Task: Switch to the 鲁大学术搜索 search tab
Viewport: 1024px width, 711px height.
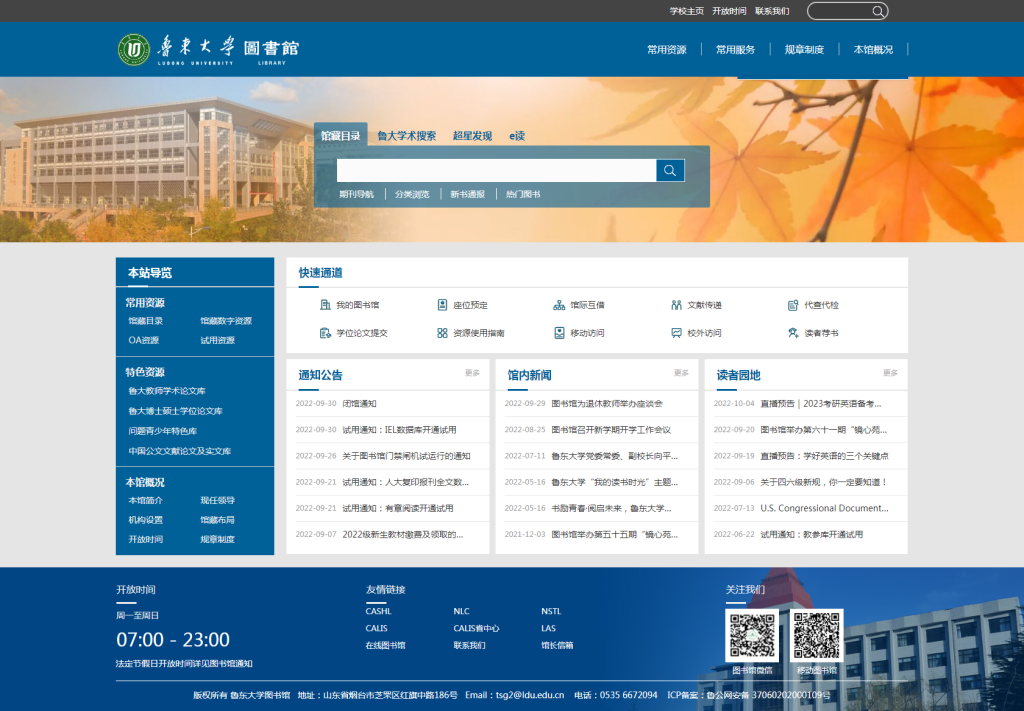Action: [x=406, y=136]
